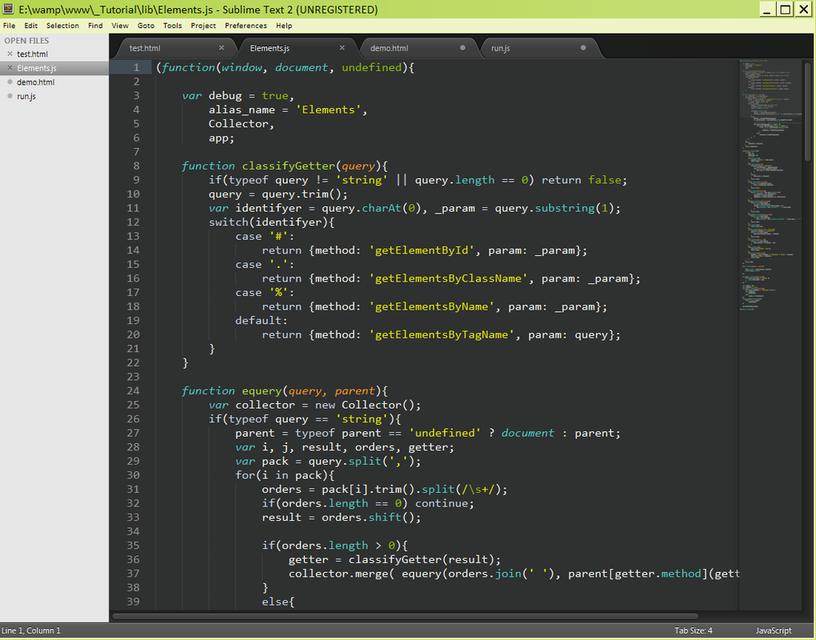Open test.html from the Open Files list

click(x=32, y=54)
